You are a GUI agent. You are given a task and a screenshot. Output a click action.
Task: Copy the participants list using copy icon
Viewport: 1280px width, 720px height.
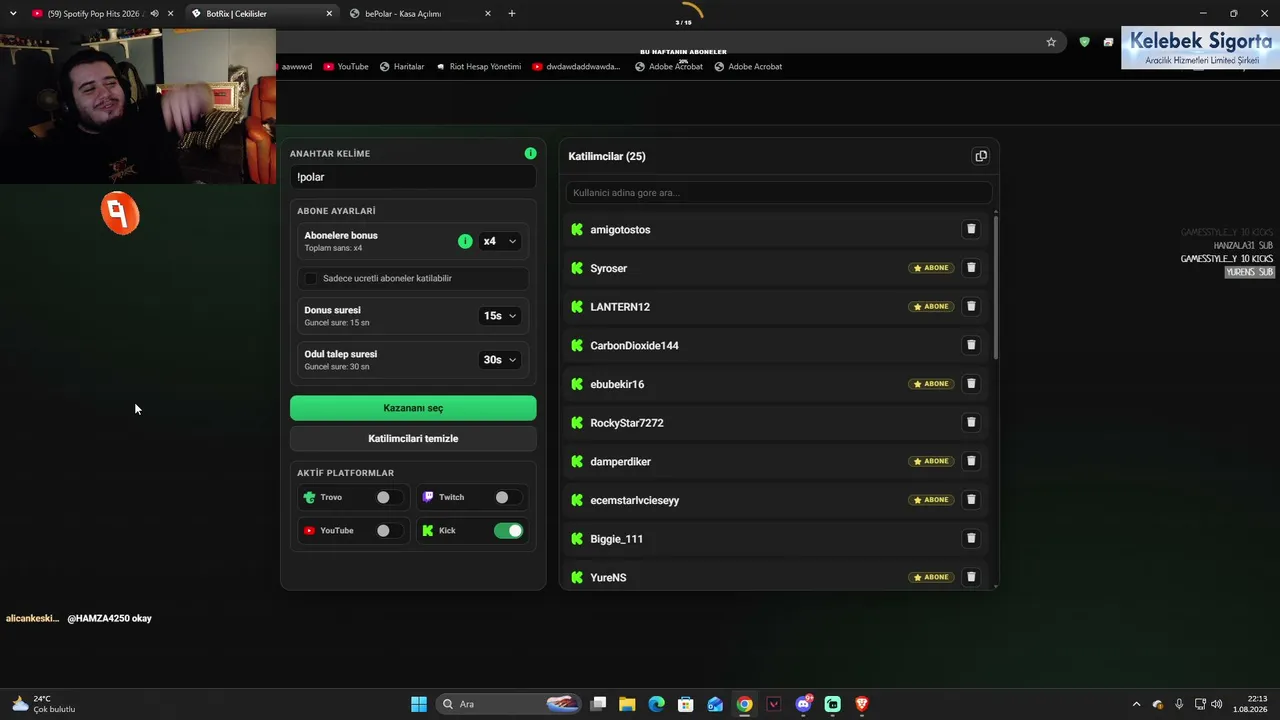981,156
